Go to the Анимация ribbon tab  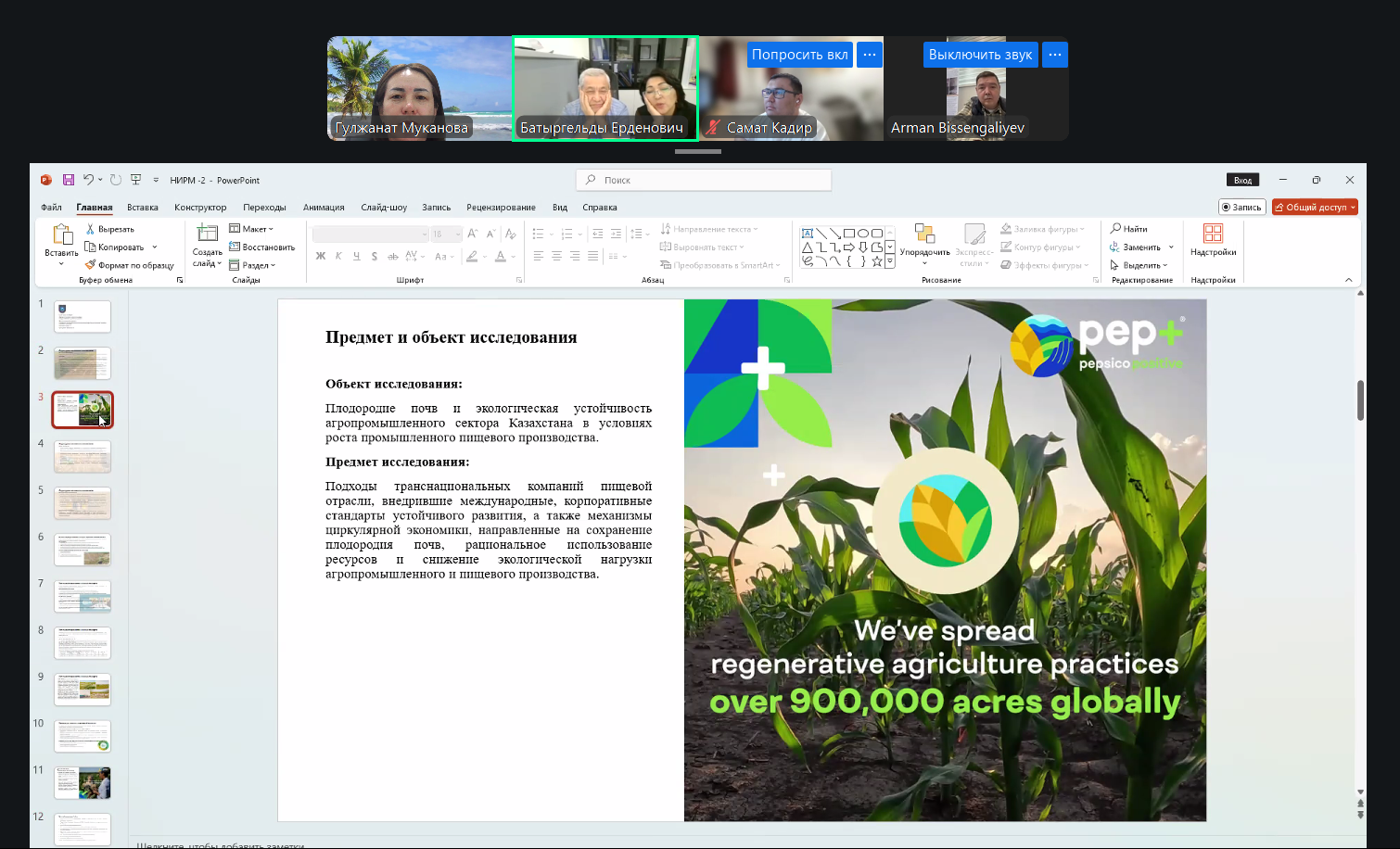point(324,208)
